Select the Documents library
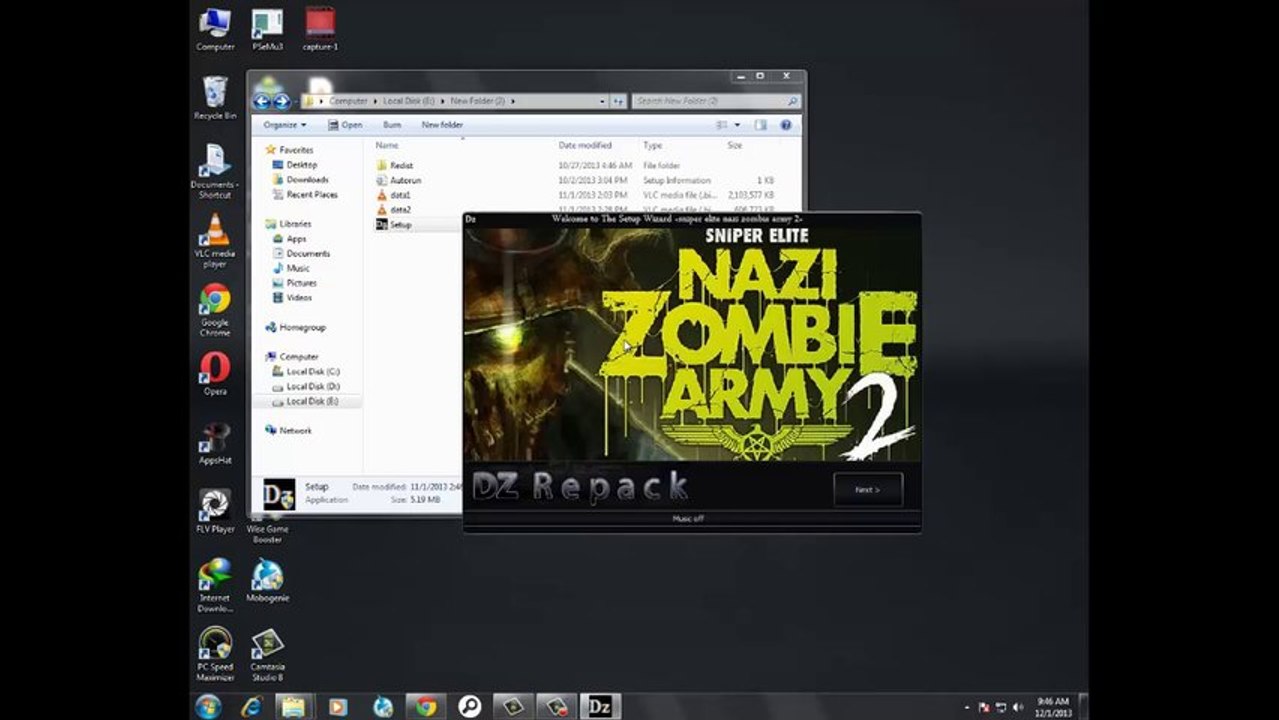 [x=308, y=254]
